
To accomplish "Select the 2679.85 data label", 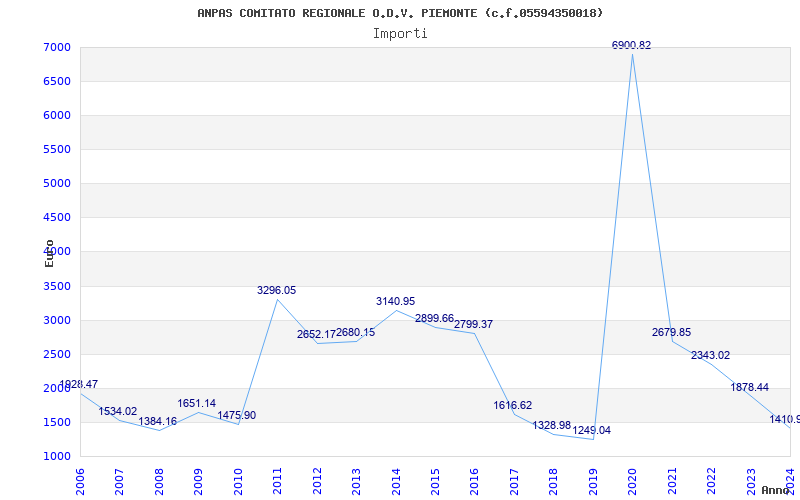I will [671, 333].
